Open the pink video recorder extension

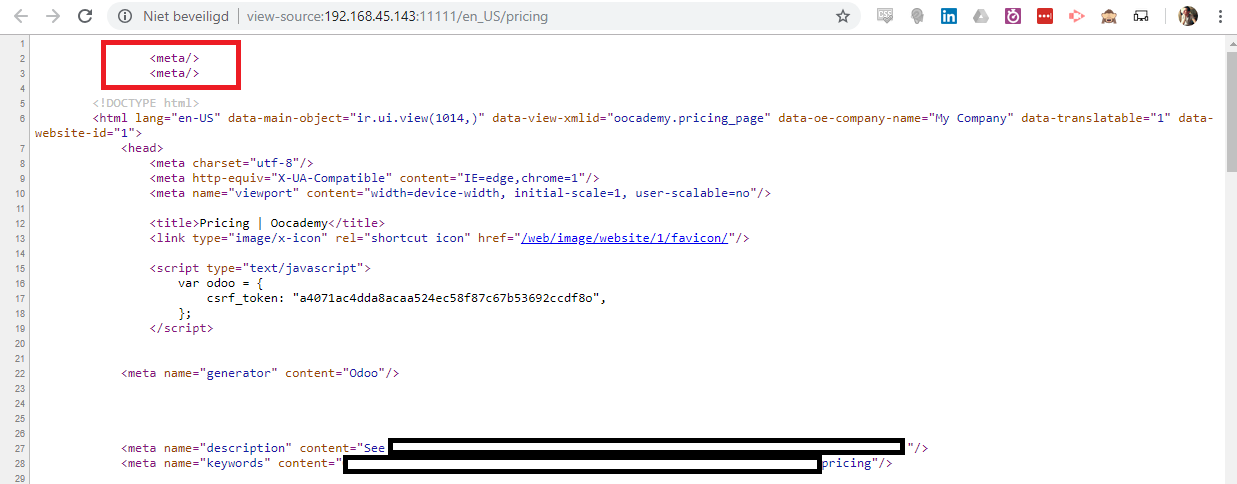point(1077,16)
